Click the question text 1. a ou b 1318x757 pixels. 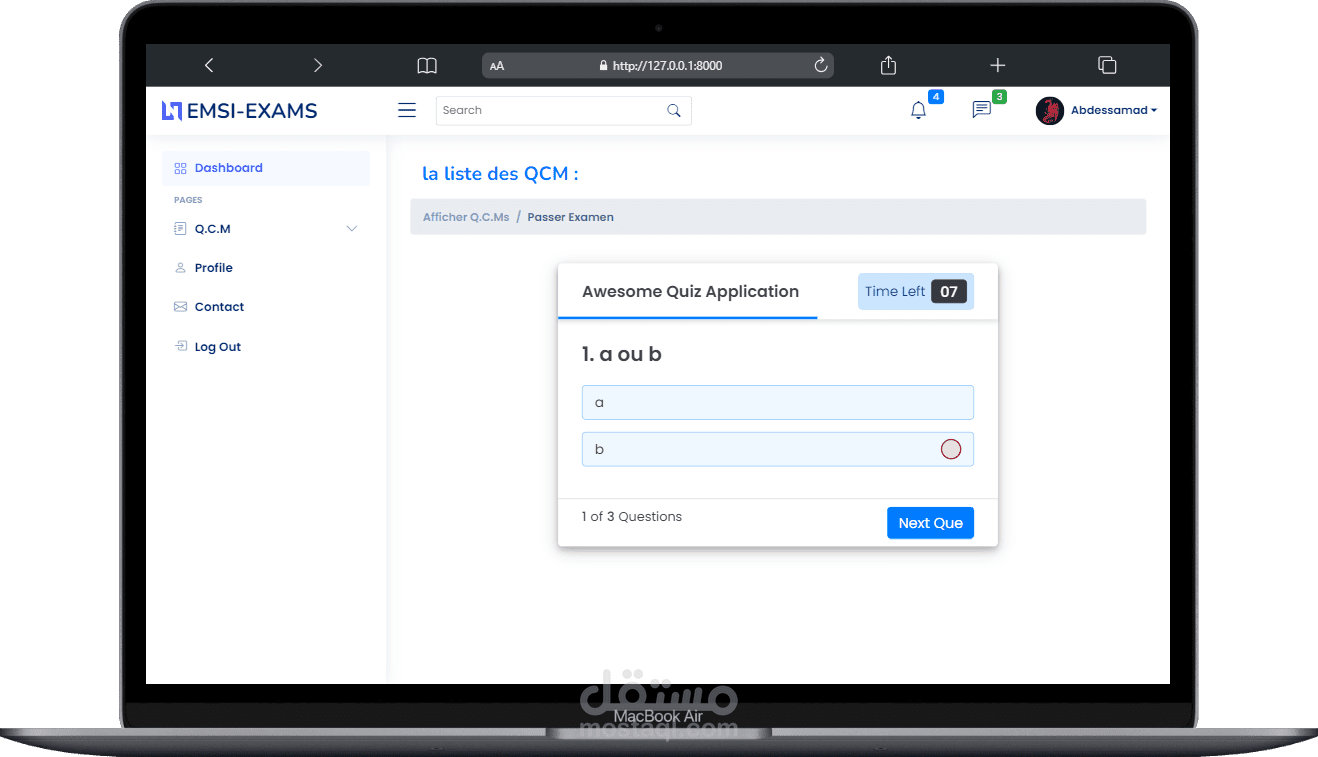coord(622,354)
